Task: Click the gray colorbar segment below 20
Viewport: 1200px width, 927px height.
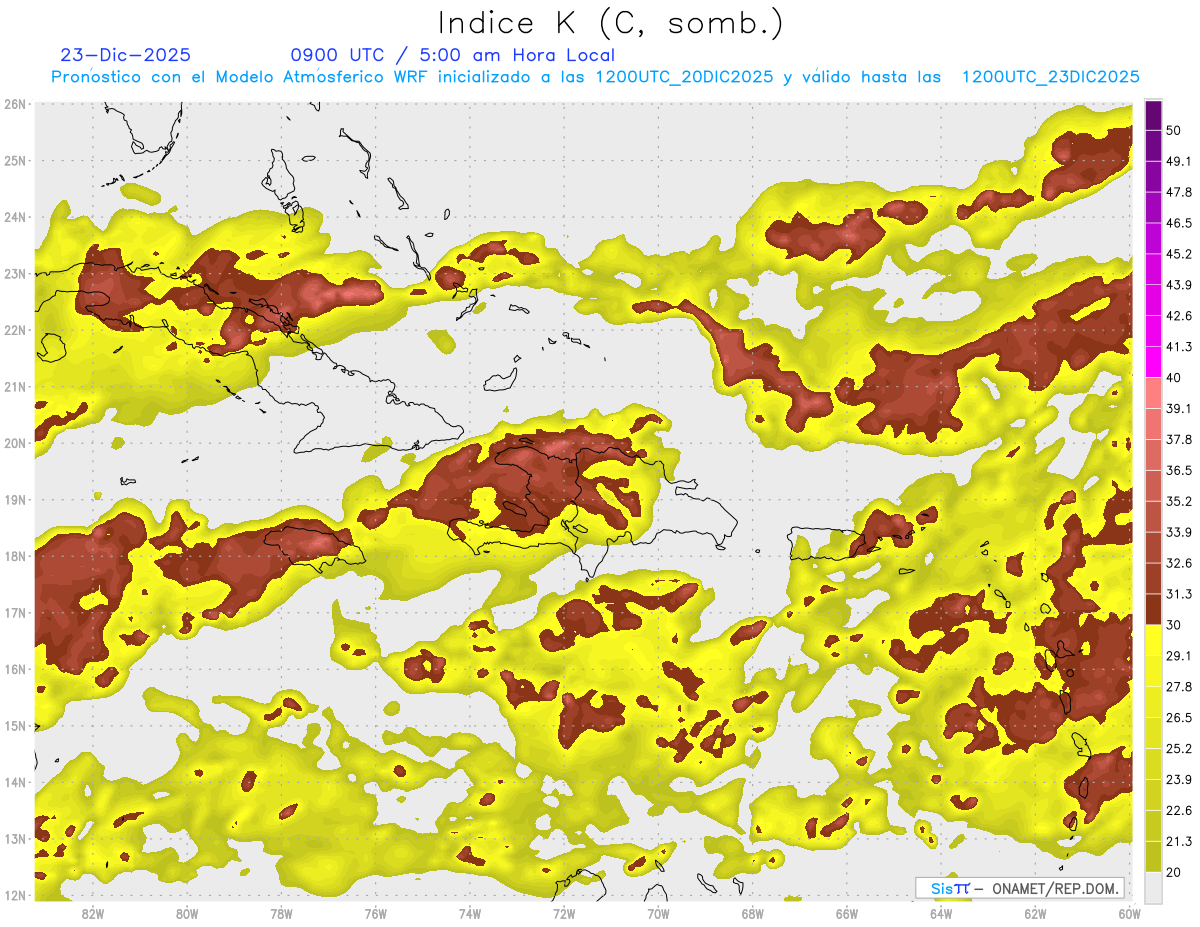Action: pos(1153,887)
